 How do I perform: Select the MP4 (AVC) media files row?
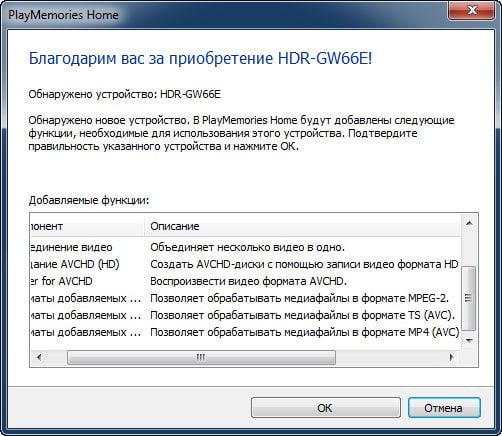[x=245, y=332]
